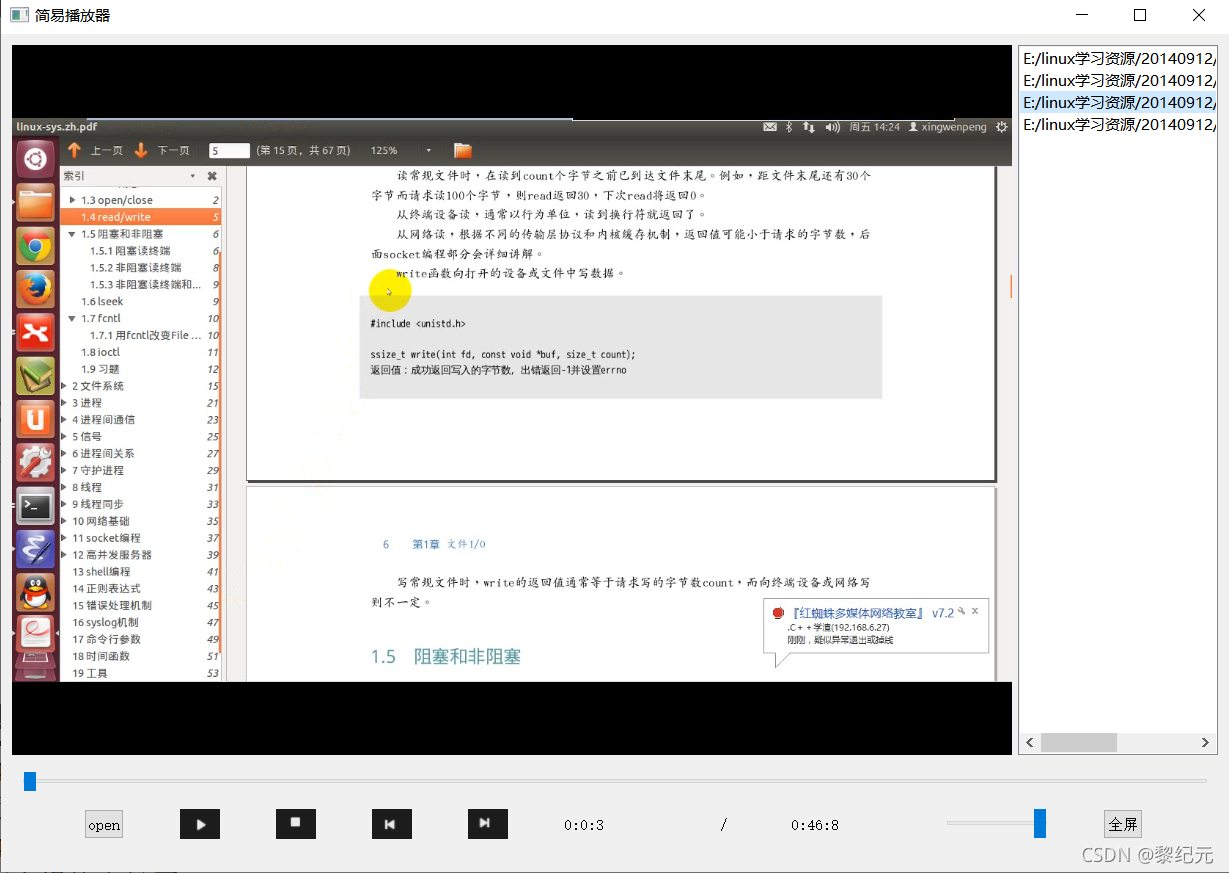Expand the 4 进程间通信 tree node

coord(64,420)
